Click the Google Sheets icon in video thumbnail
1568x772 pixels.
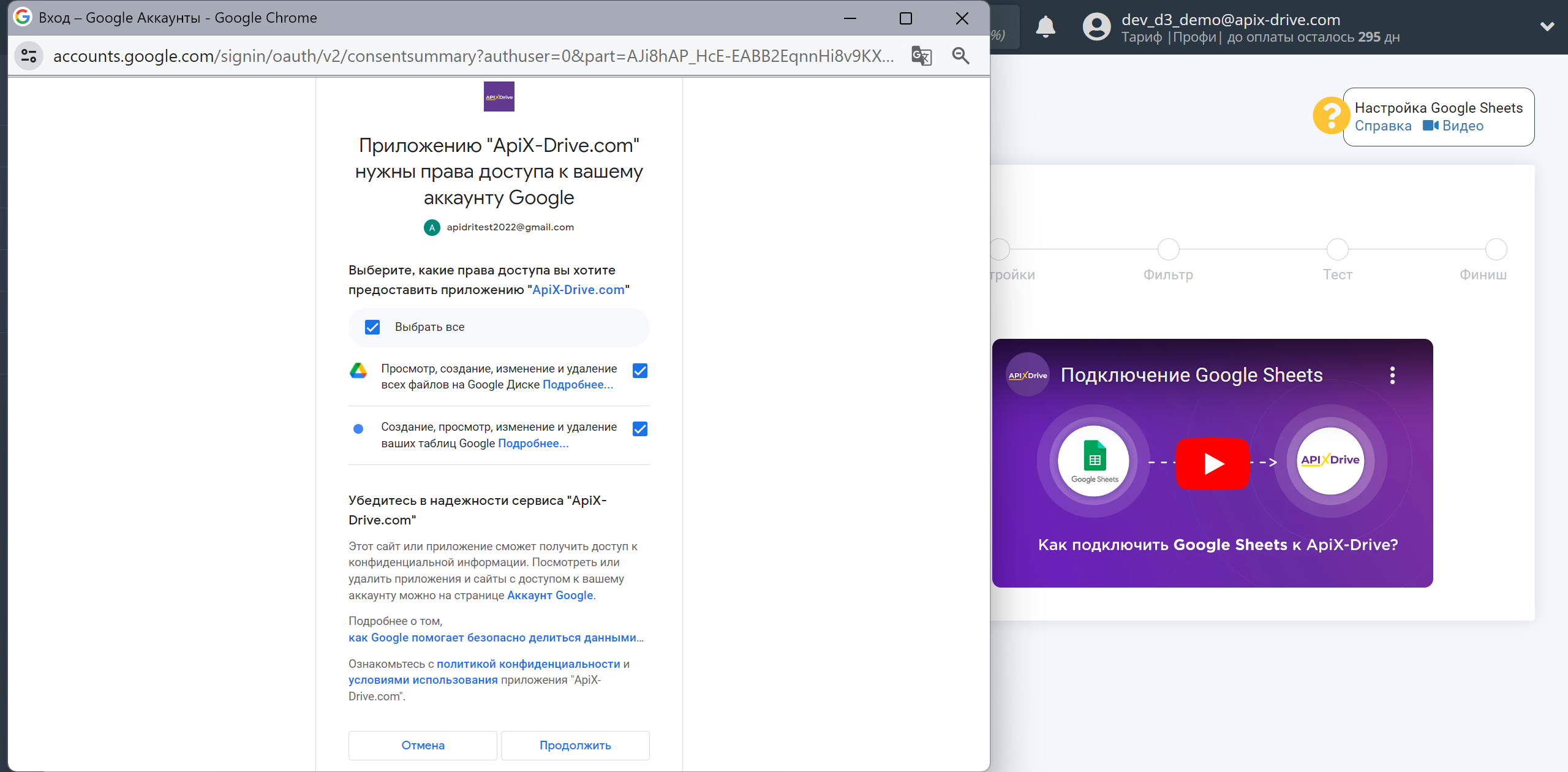point(1095,461)
